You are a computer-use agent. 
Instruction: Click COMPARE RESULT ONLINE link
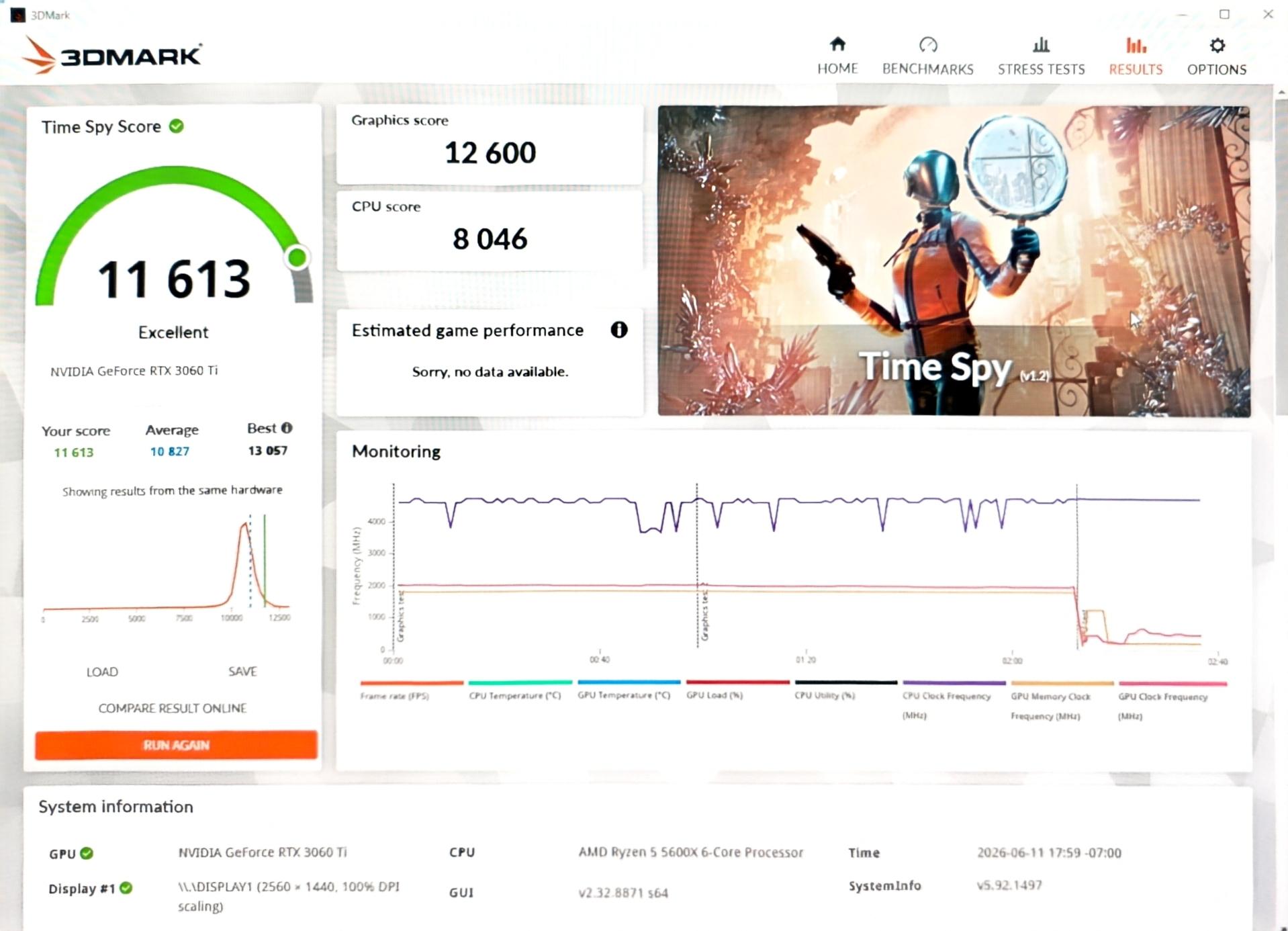point(173,708)
